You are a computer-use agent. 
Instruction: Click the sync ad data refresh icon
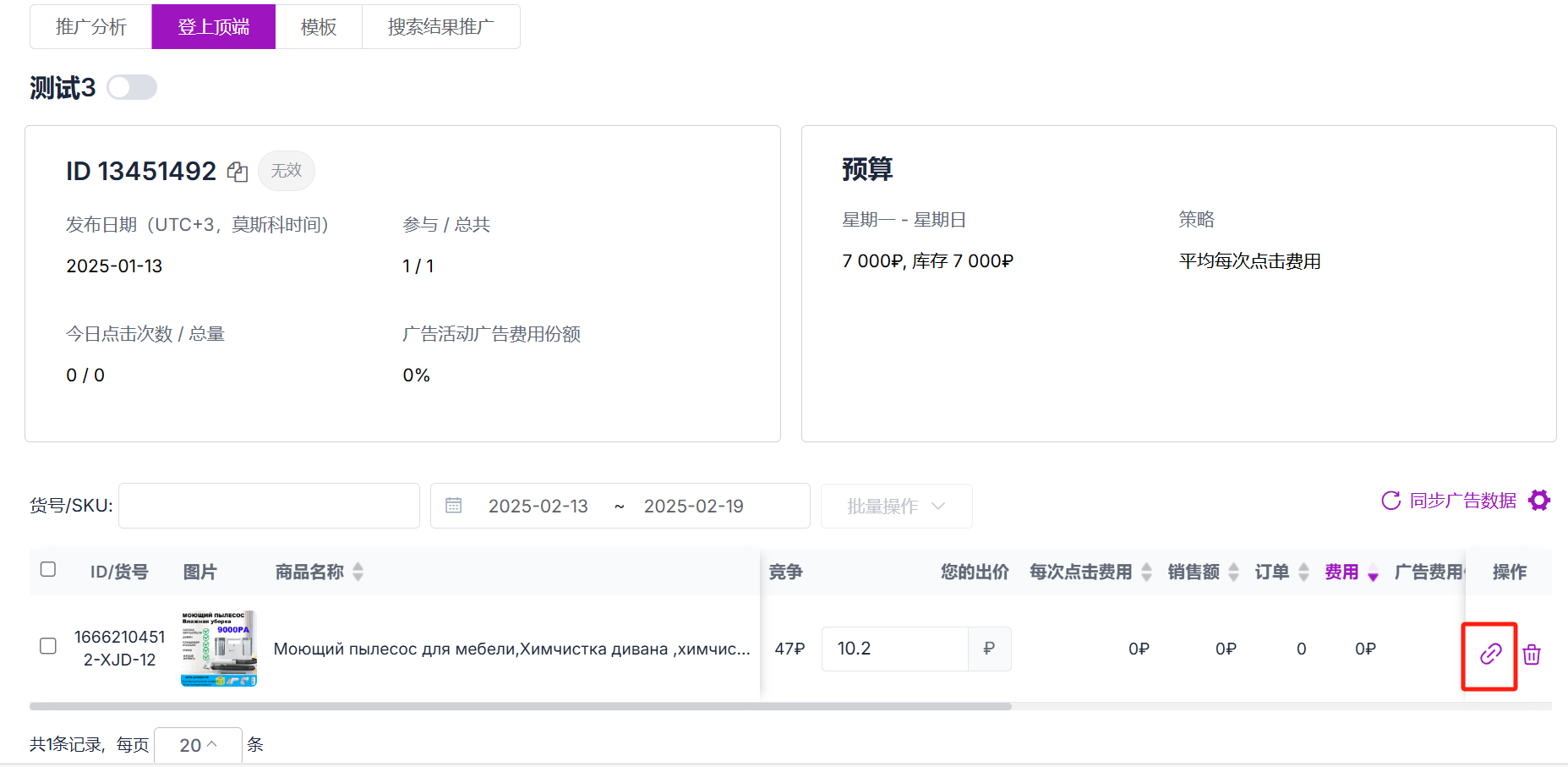click(x=1390, y=501)
